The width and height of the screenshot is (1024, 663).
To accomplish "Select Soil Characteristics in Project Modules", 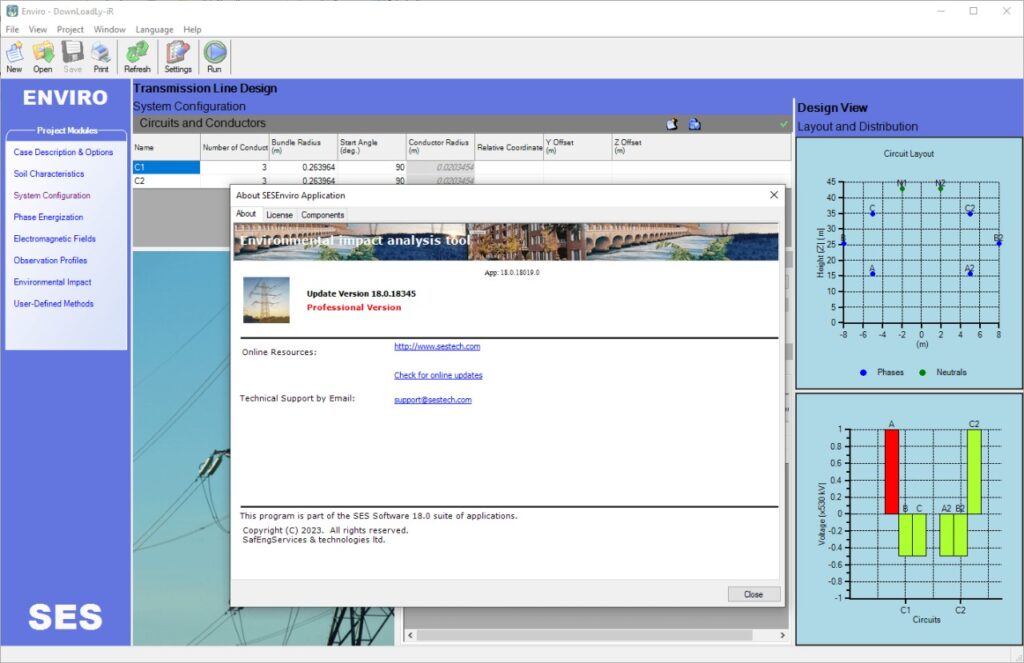I will coord(49,174).
